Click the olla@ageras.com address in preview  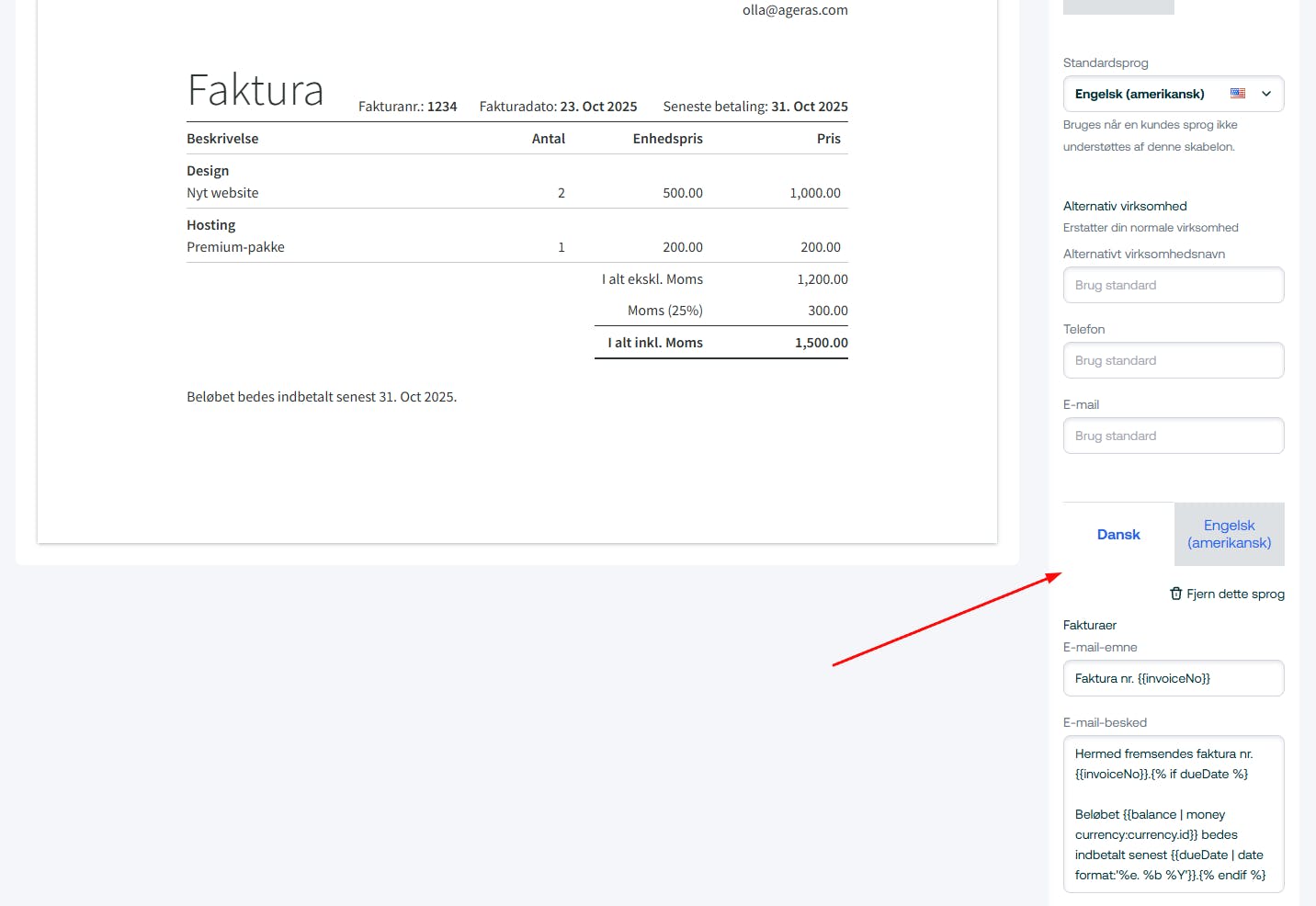coord(795,10)
